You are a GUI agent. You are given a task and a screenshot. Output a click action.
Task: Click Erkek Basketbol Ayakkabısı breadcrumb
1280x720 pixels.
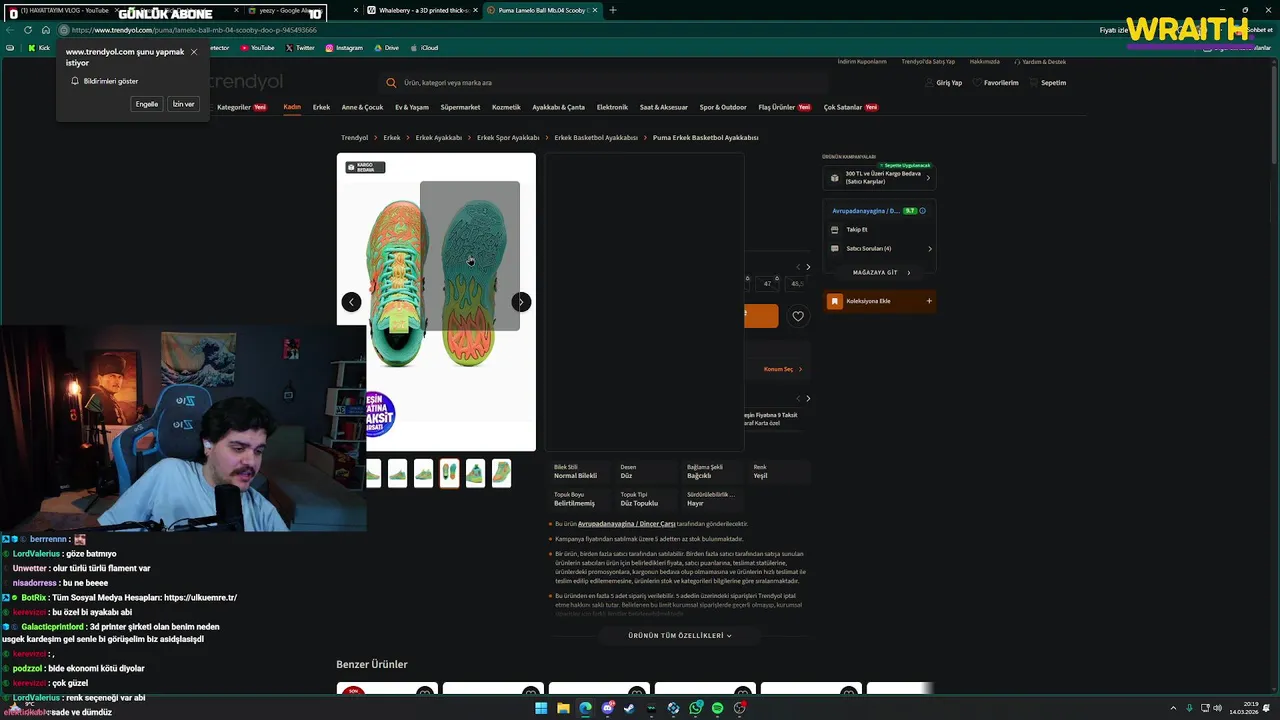tap(596, 138)
